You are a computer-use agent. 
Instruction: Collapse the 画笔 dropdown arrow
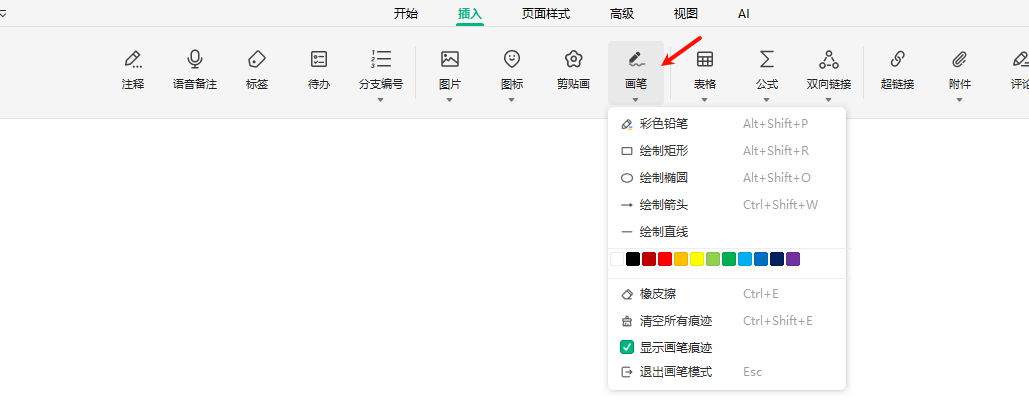(635, 100)
